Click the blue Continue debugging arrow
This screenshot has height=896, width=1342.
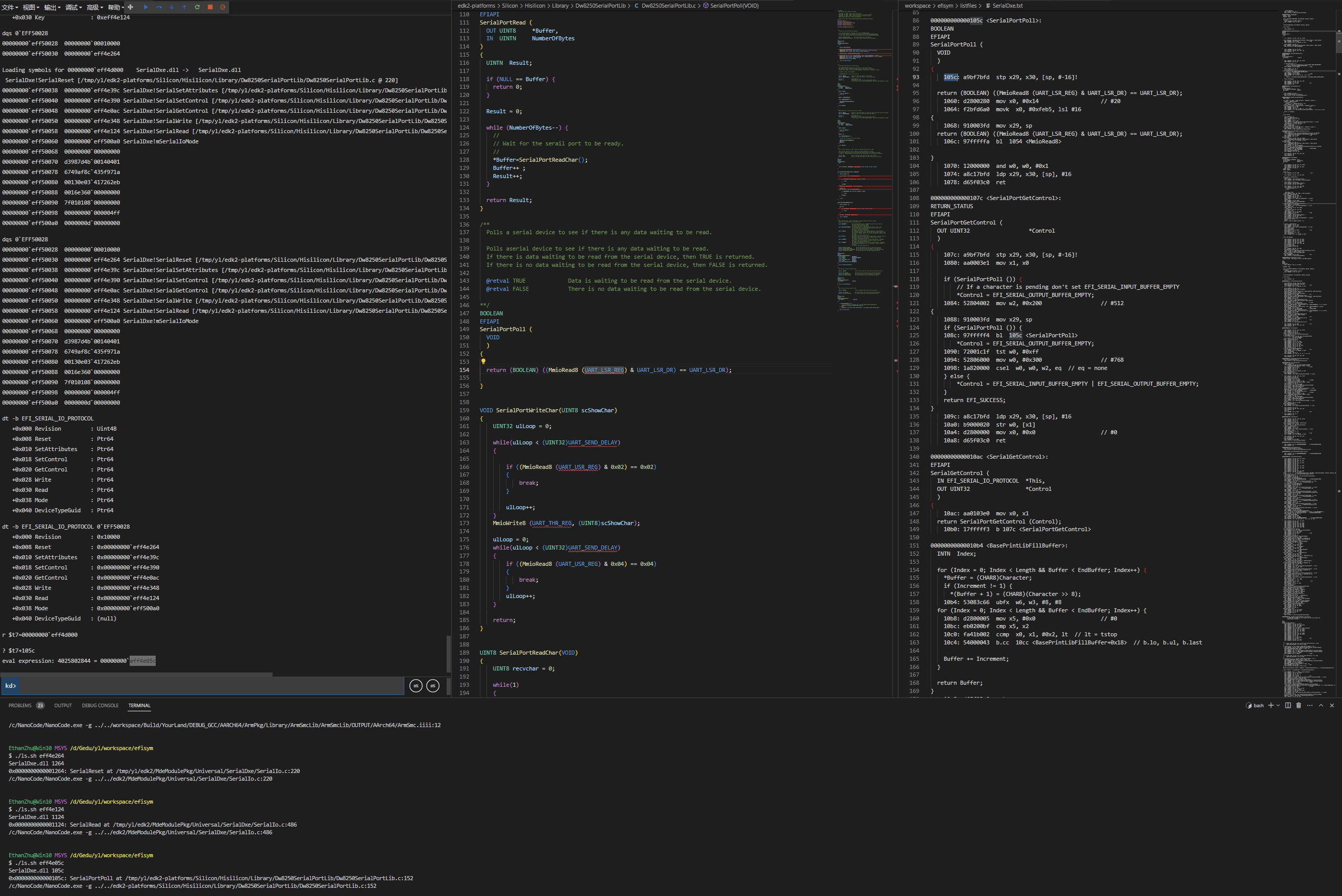(x=146, y=8)
